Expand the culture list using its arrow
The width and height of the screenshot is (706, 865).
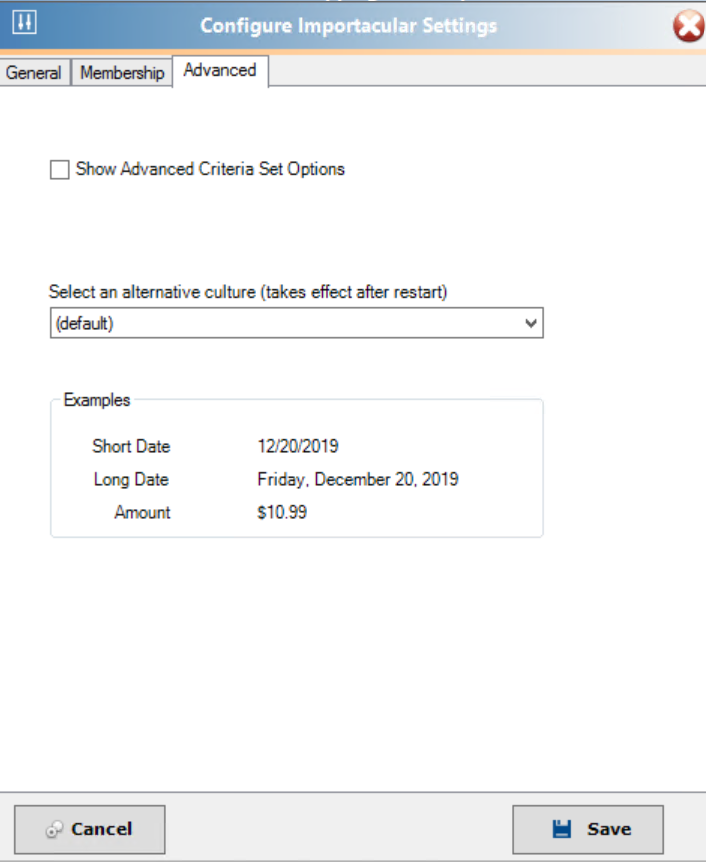click(531, 324)
